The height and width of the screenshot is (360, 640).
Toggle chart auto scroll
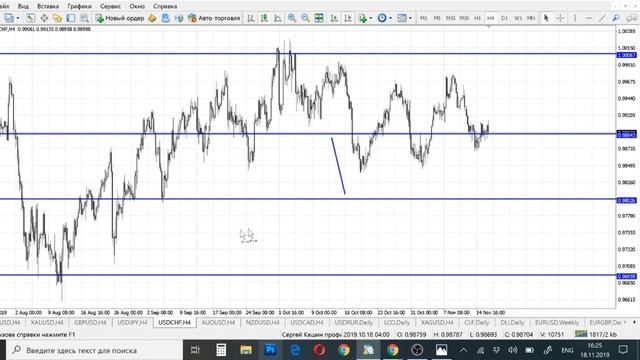point(334,18)
